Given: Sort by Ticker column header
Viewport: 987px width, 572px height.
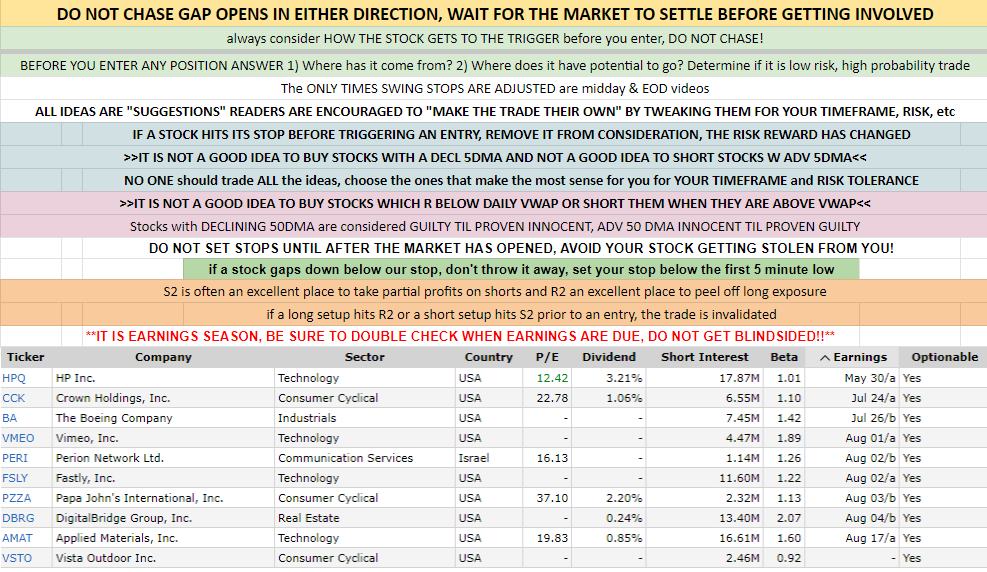Looking at the screenshot, I should [x=26, y=357].
